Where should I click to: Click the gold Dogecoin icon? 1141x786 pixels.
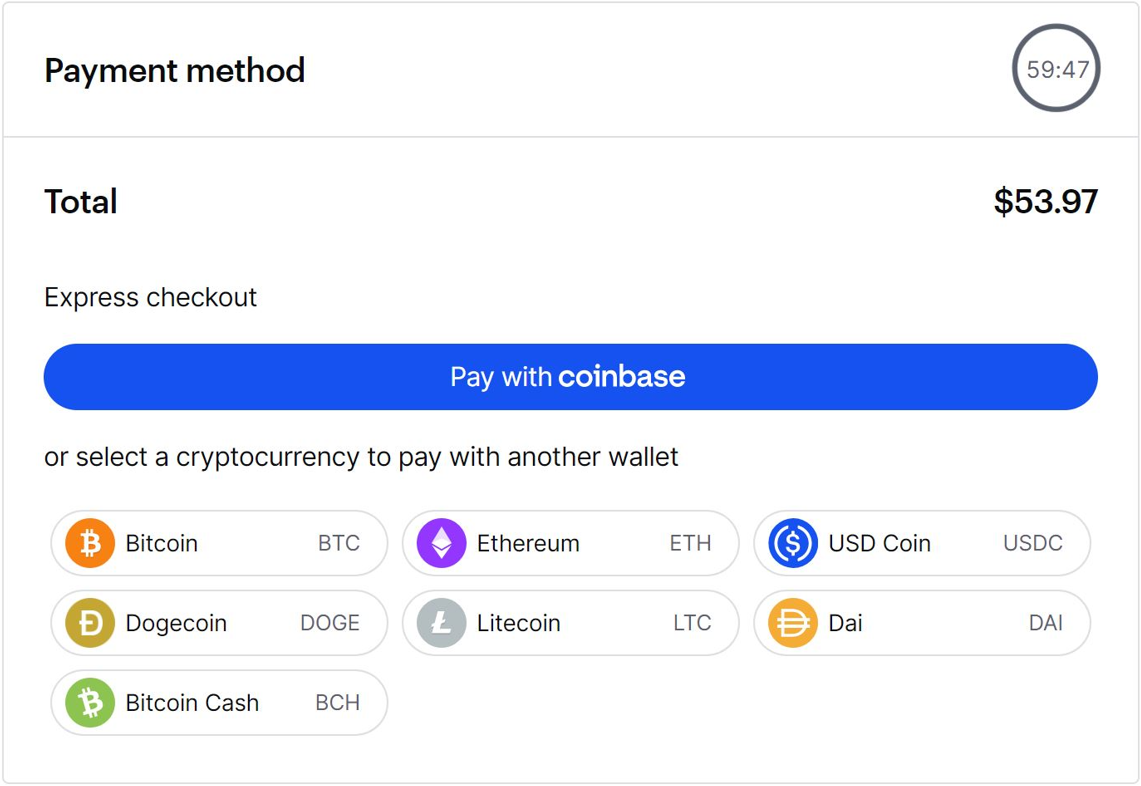90,623
